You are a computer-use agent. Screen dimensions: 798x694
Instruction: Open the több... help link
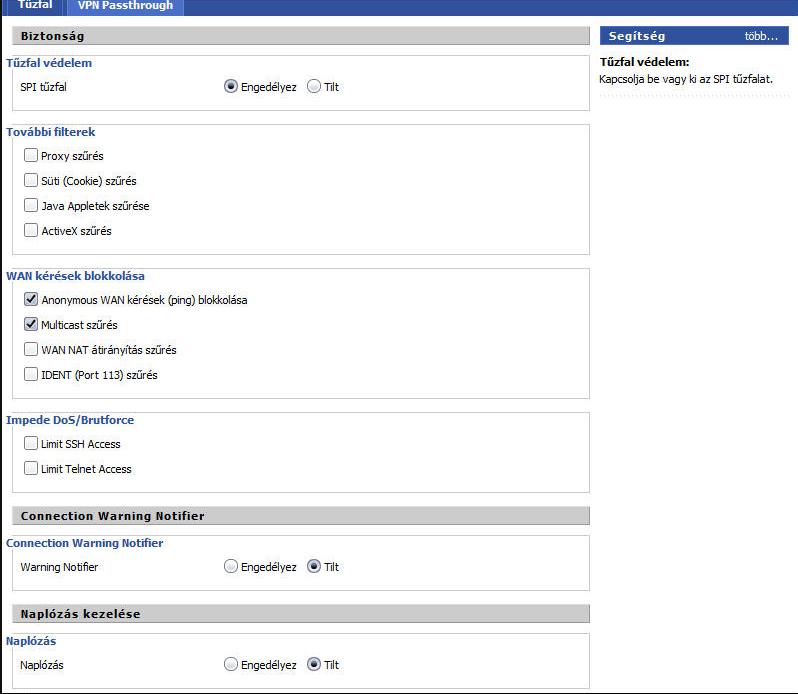pyautogui.click(x=761, y=36)
